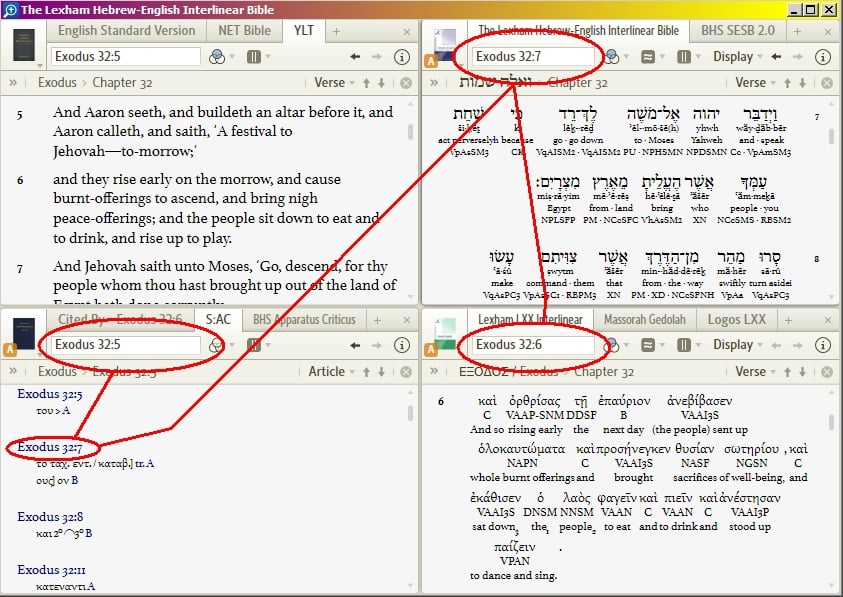The image size is (843, 597).
Task: Jump to next article in S:AC panel
Action: point(381,372)
